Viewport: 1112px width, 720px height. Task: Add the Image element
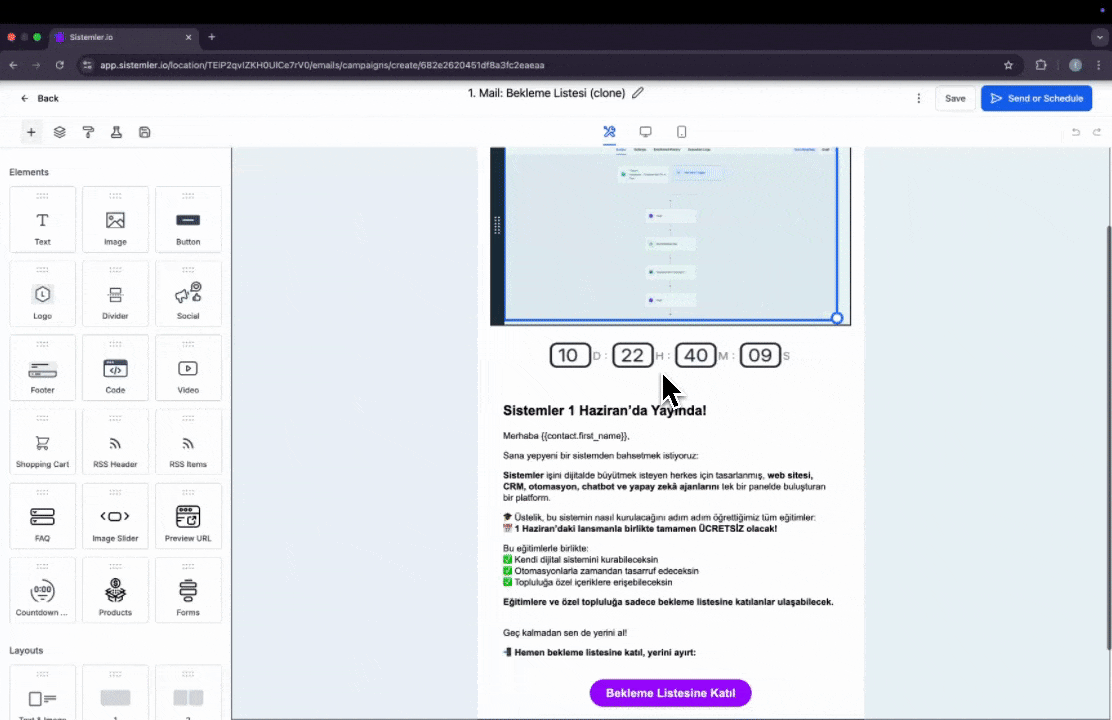point(115,220)
